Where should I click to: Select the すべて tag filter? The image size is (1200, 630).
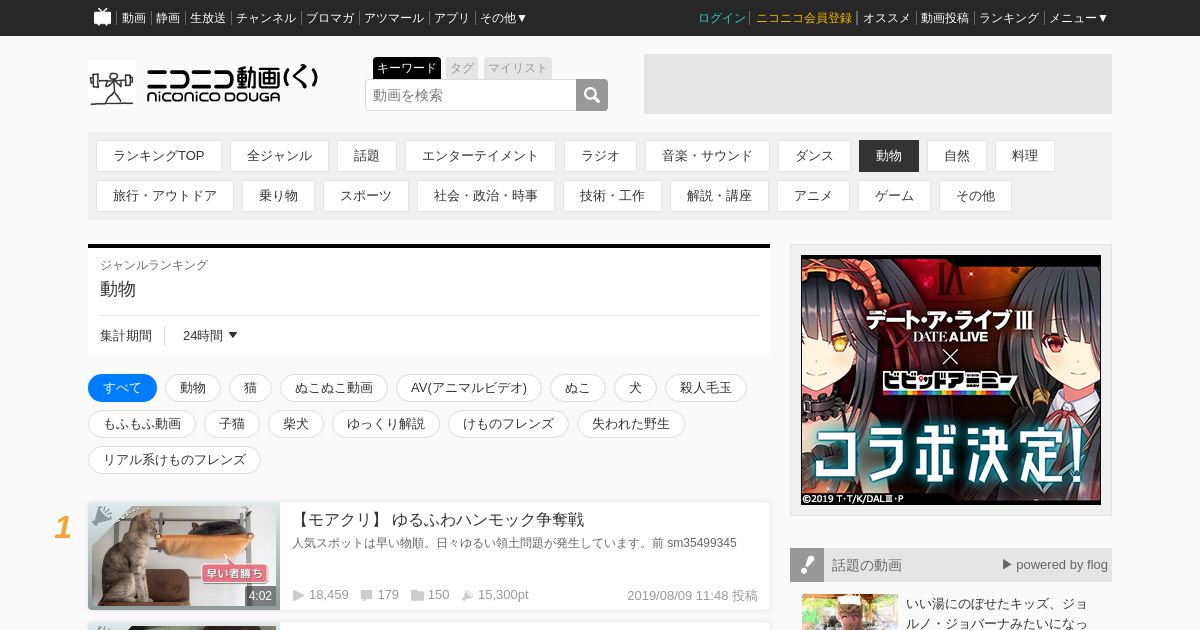tap(123, 388)
